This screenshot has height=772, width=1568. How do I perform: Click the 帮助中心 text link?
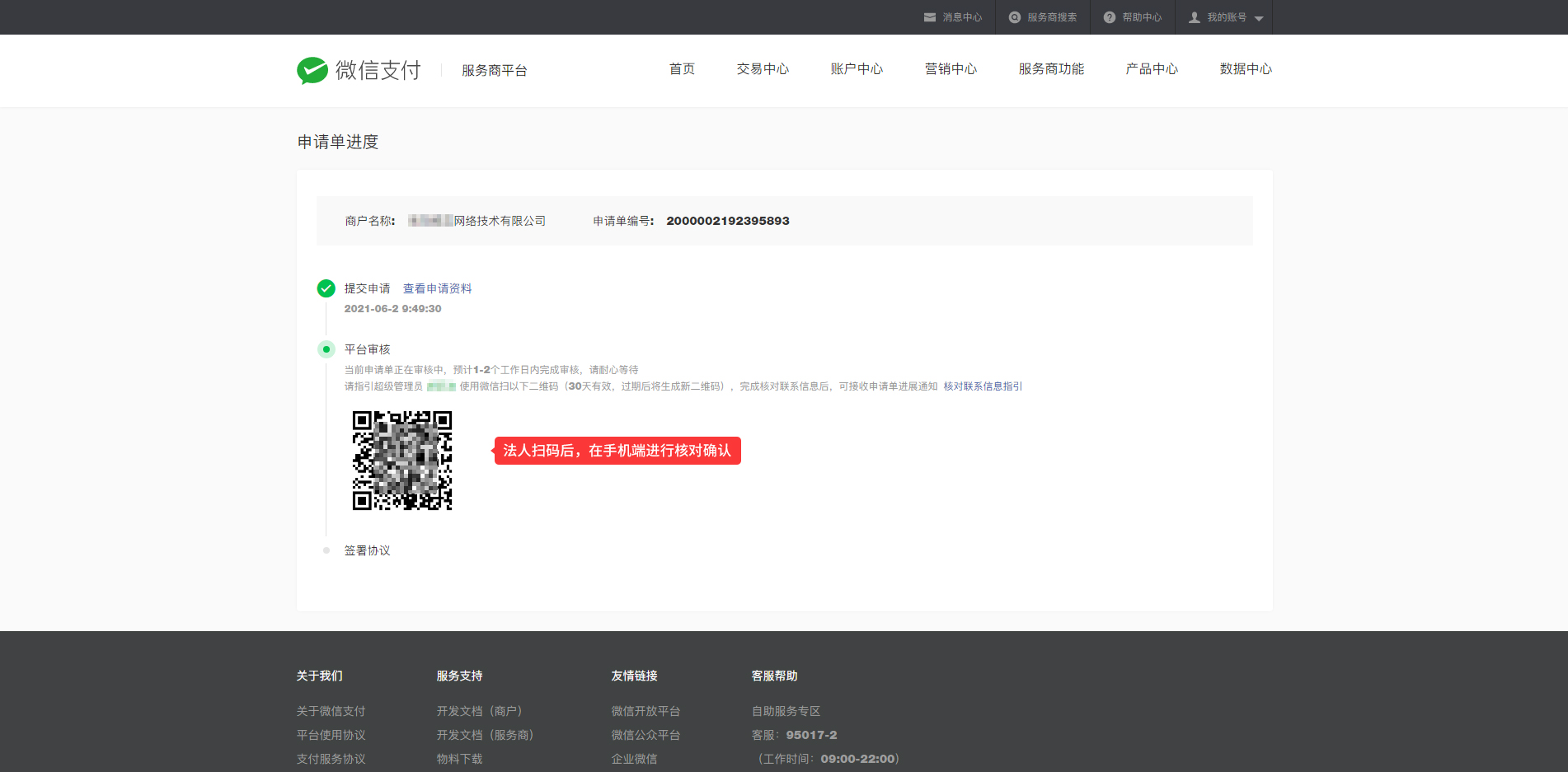click(1142, 17)
